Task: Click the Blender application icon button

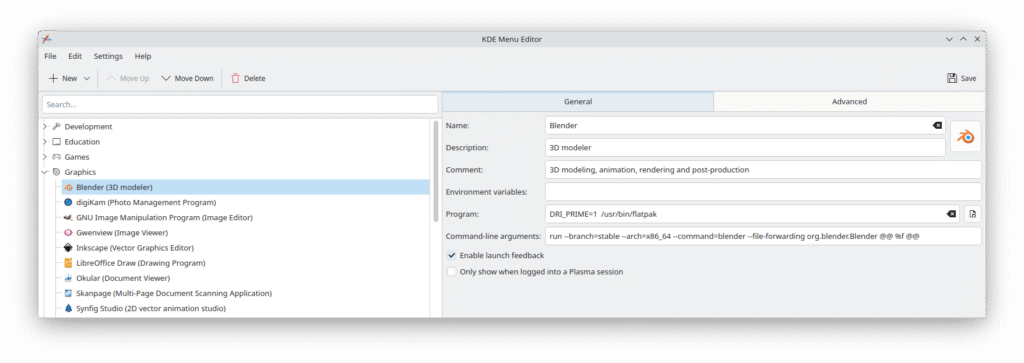Action: (x=965, y=136)
